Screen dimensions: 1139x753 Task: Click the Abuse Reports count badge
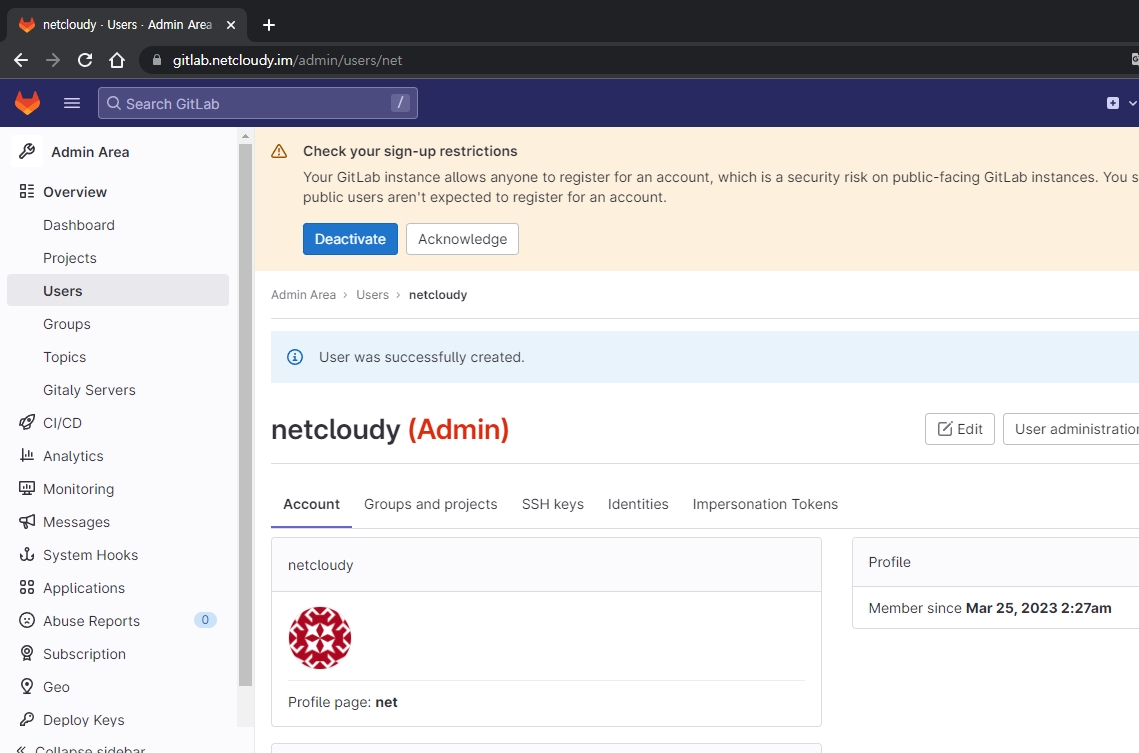[205, 620]
